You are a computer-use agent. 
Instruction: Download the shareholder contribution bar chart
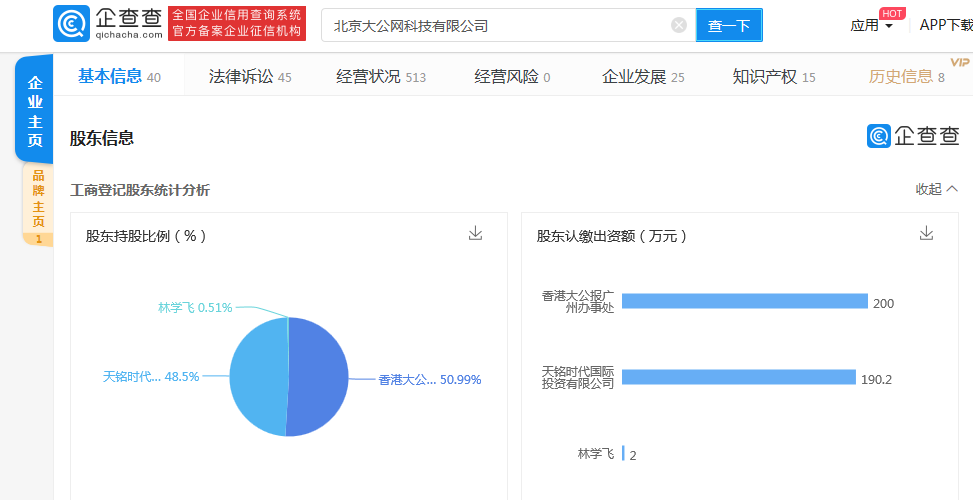pos(926,233)
